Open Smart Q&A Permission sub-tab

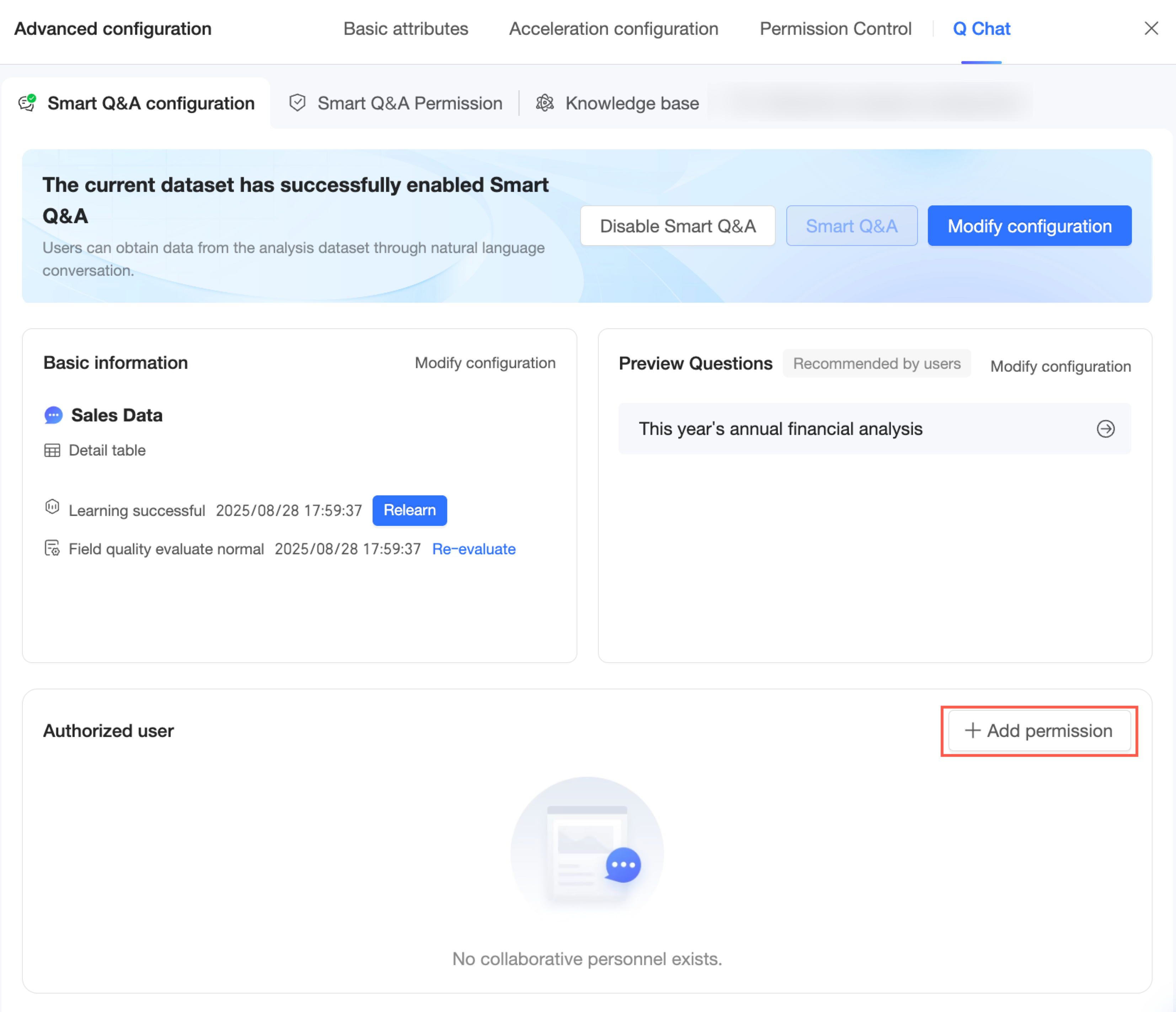click(x=409, y=103)
